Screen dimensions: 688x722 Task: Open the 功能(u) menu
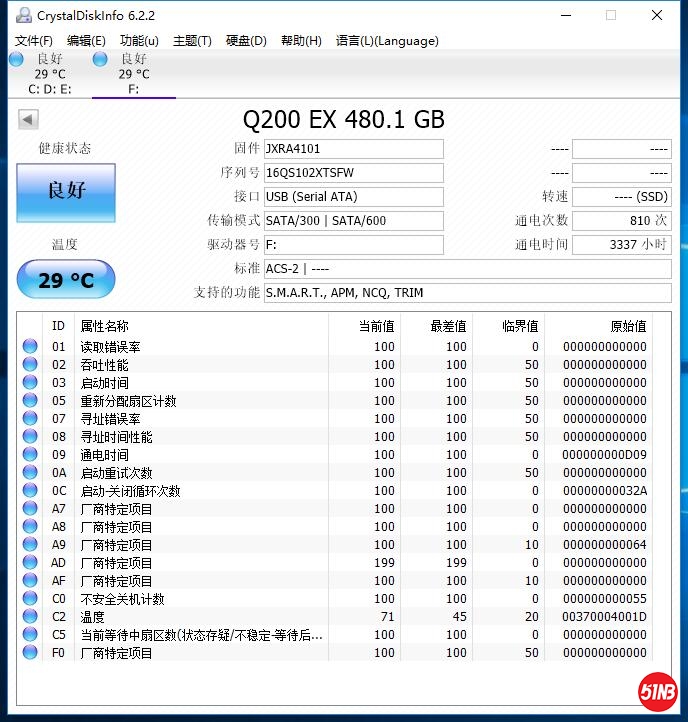click(x=139, y=41)
